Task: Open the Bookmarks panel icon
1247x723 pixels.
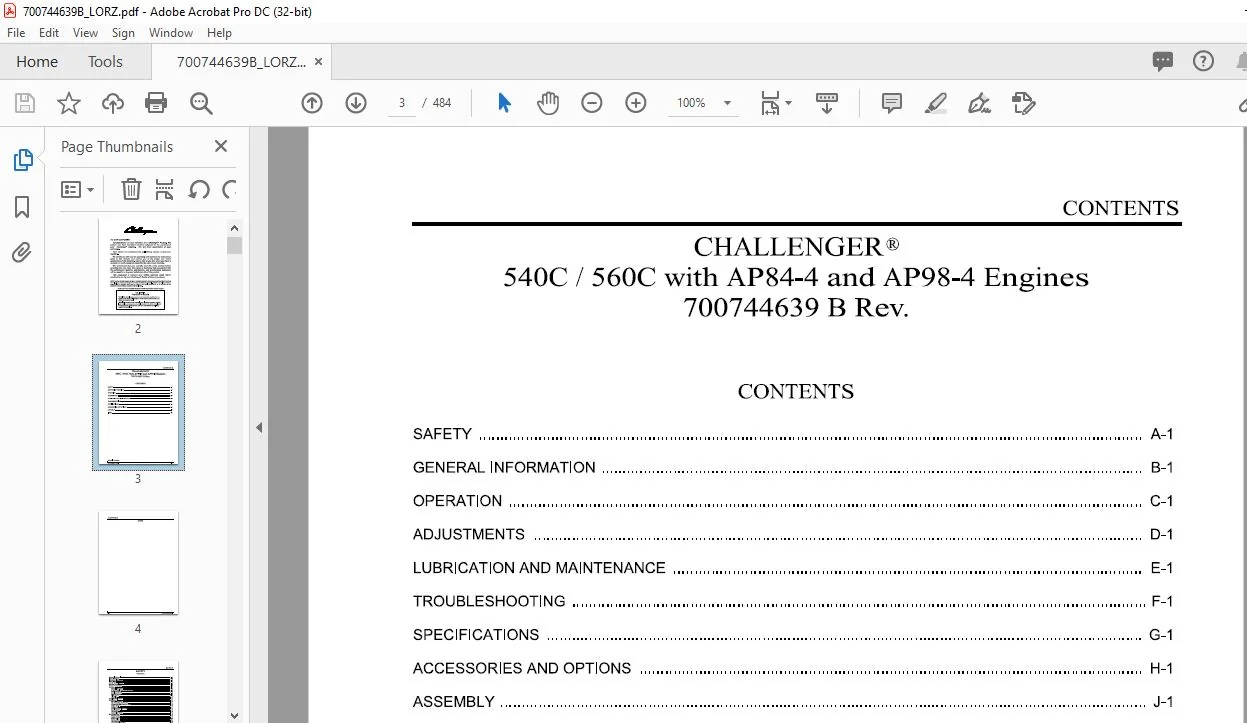Action: (x=22, y=207)
